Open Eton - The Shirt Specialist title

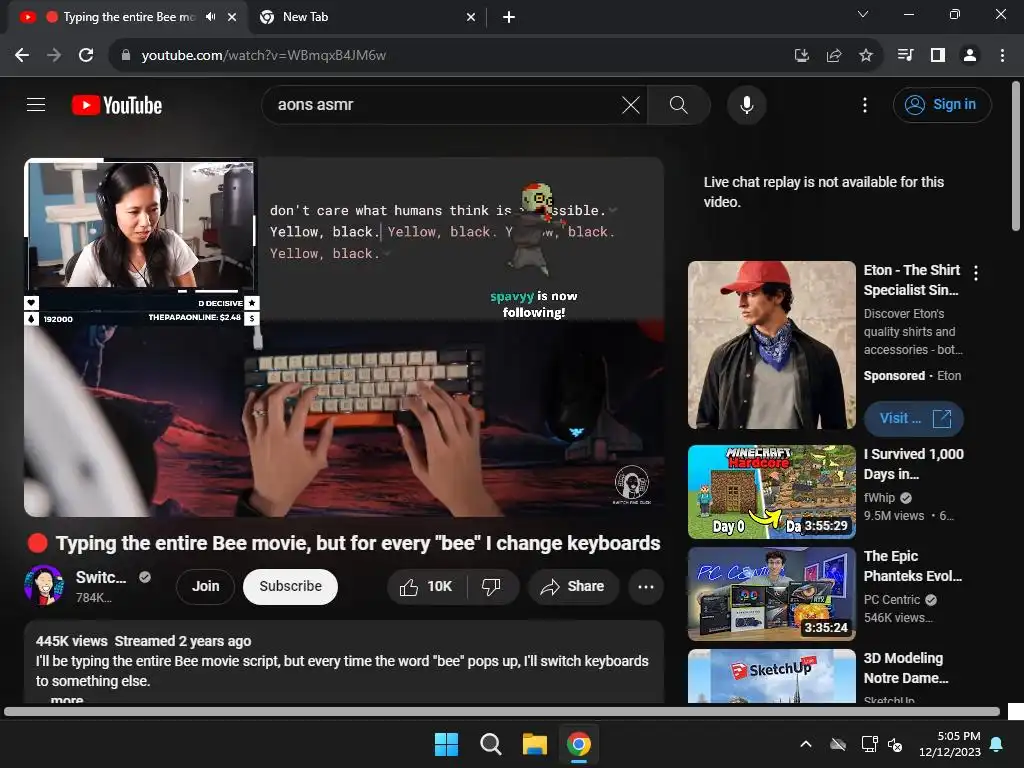(912, 280)
